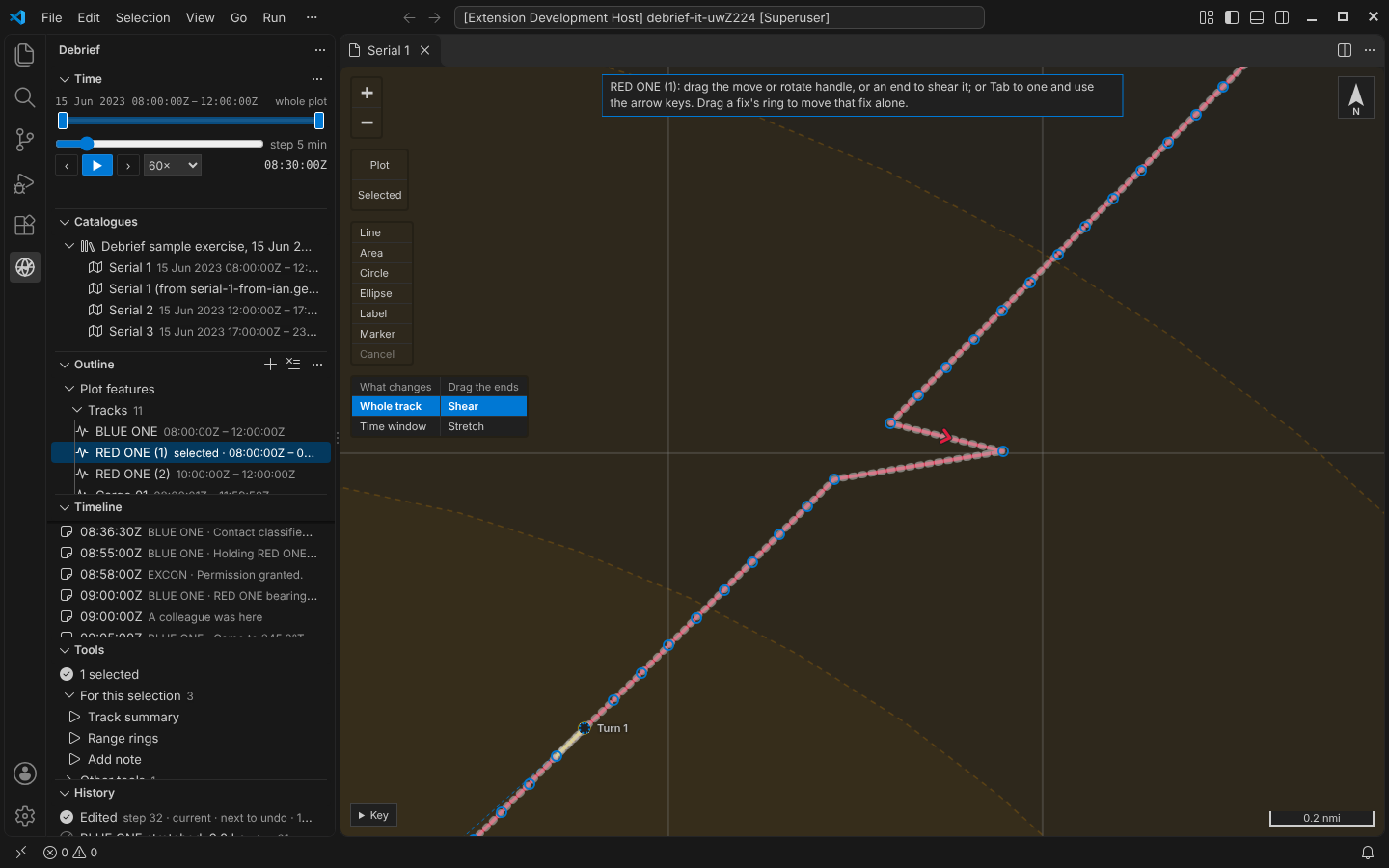Collapse the For this selection group

(69, 695)
